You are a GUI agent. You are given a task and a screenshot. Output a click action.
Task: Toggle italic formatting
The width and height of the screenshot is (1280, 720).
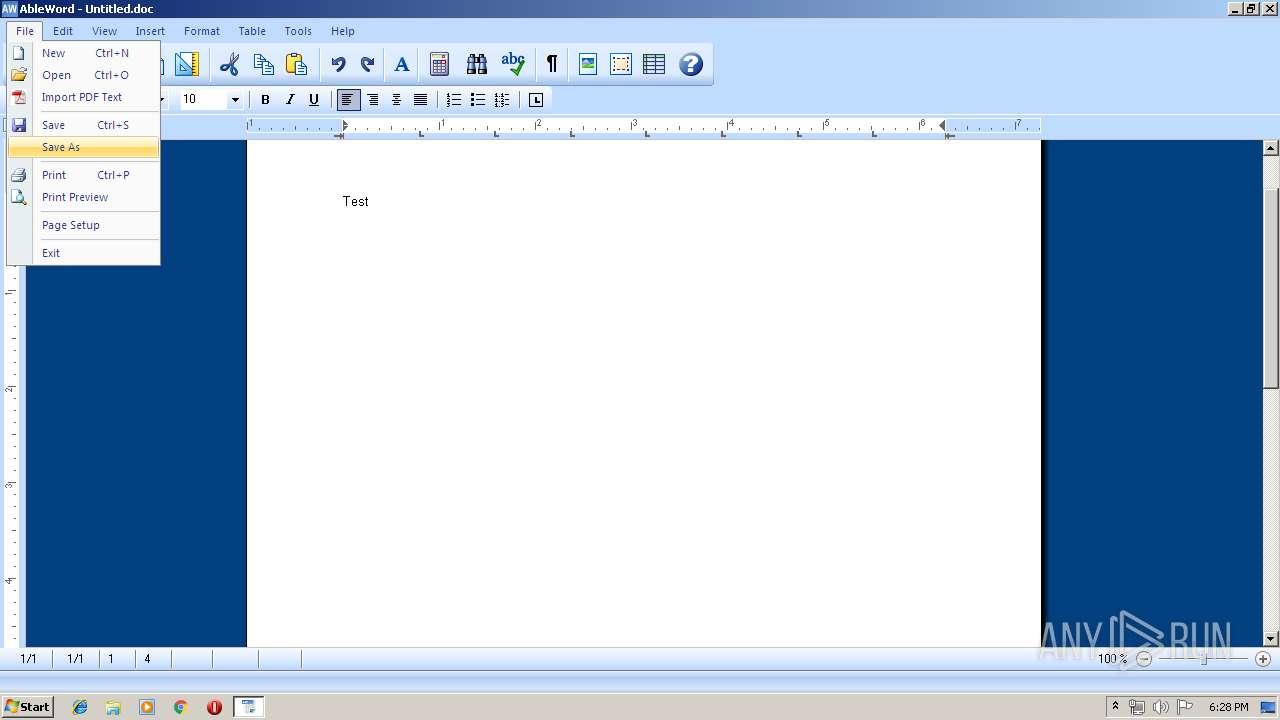[290, 100]
